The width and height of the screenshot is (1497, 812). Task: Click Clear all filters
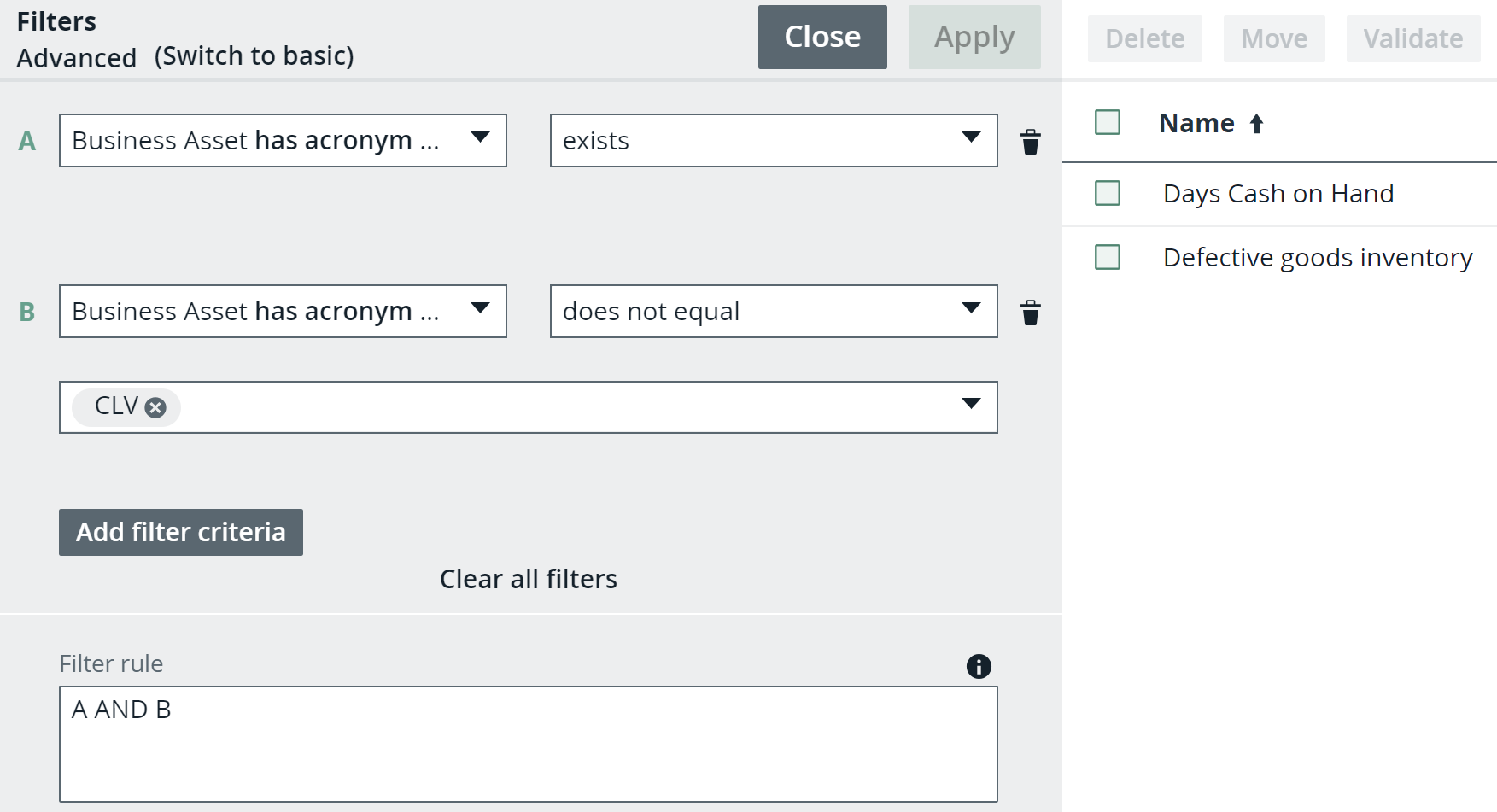coord(528,579)
